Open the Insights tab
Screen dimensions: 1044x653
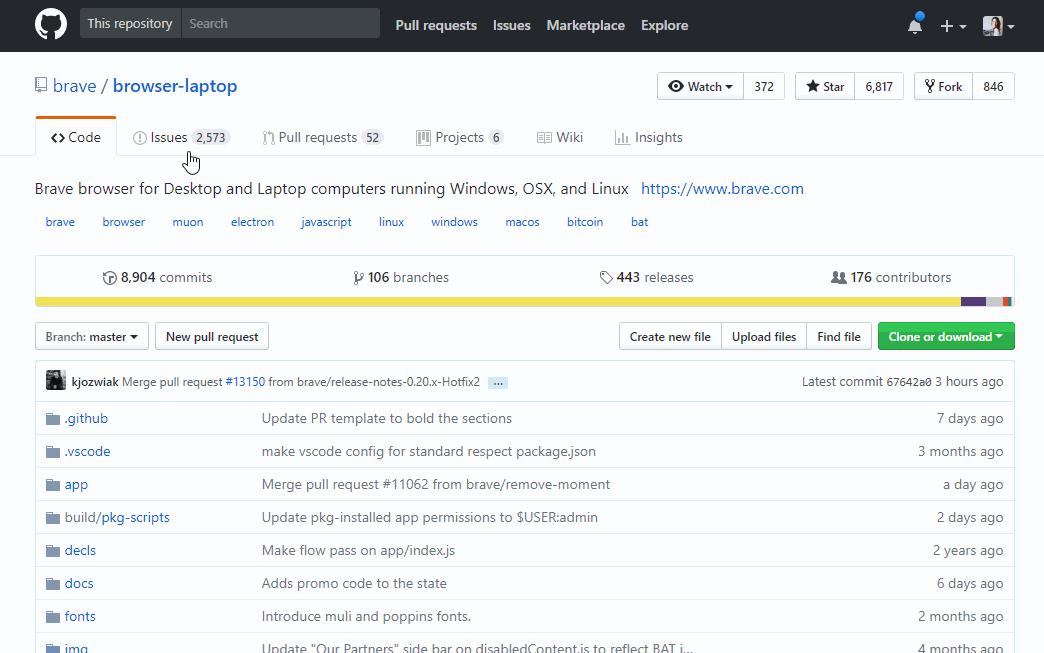[x=649, y=137]
